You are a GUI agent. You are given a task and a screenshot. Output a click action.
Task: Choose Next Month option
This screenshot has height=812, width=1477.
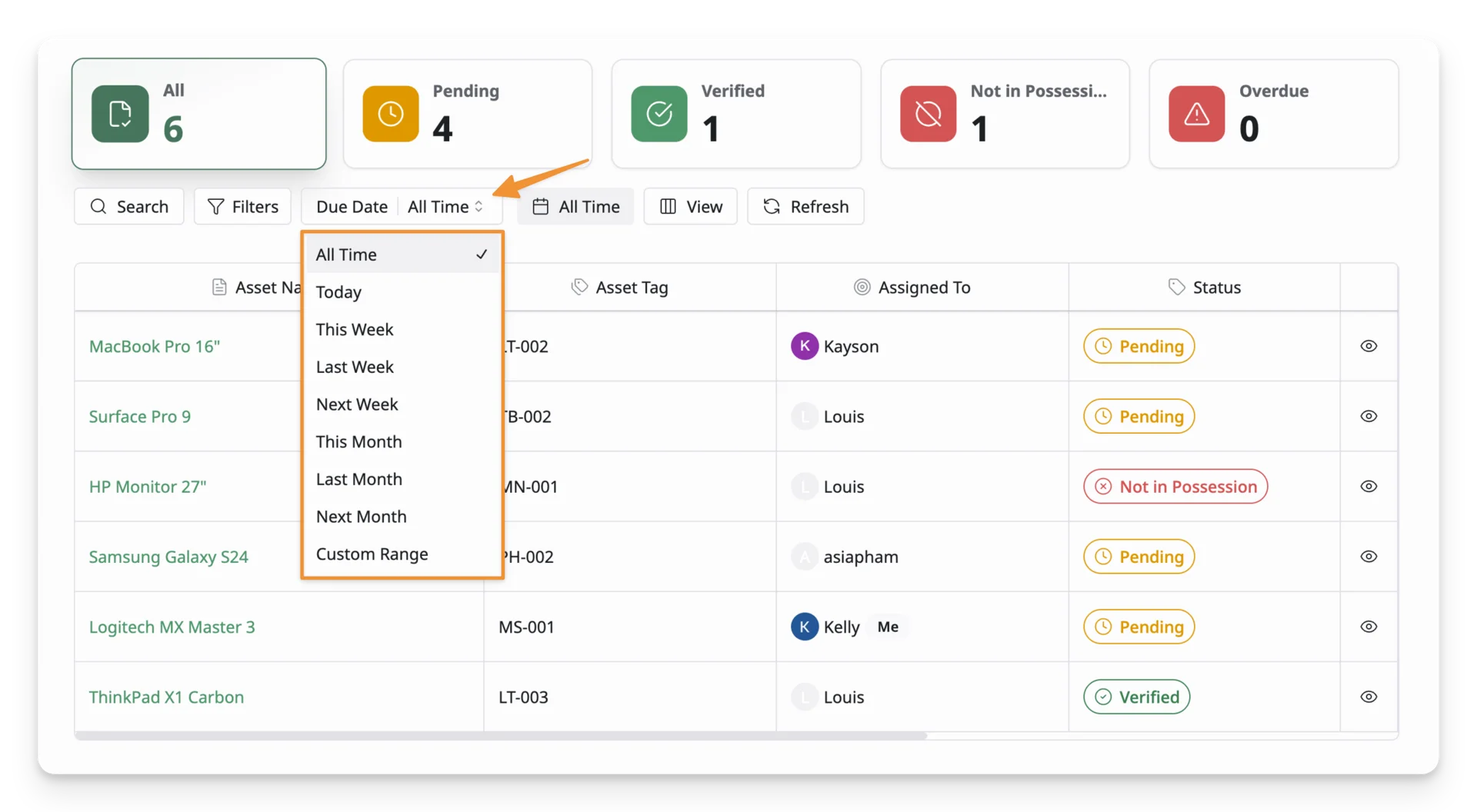[x=402, y=517]
